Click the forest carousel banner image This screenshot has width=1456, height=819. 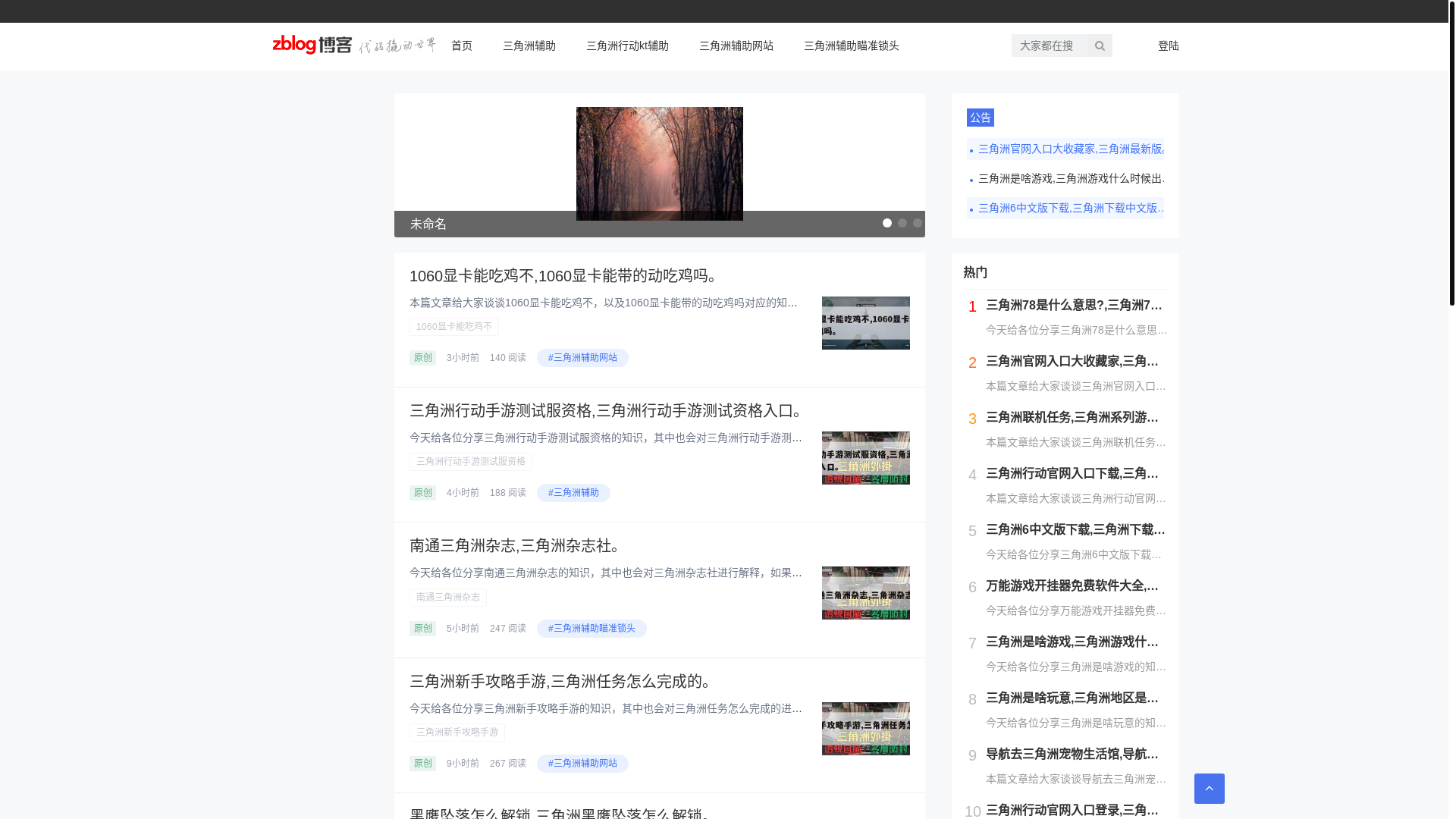[x=660, y=164]
